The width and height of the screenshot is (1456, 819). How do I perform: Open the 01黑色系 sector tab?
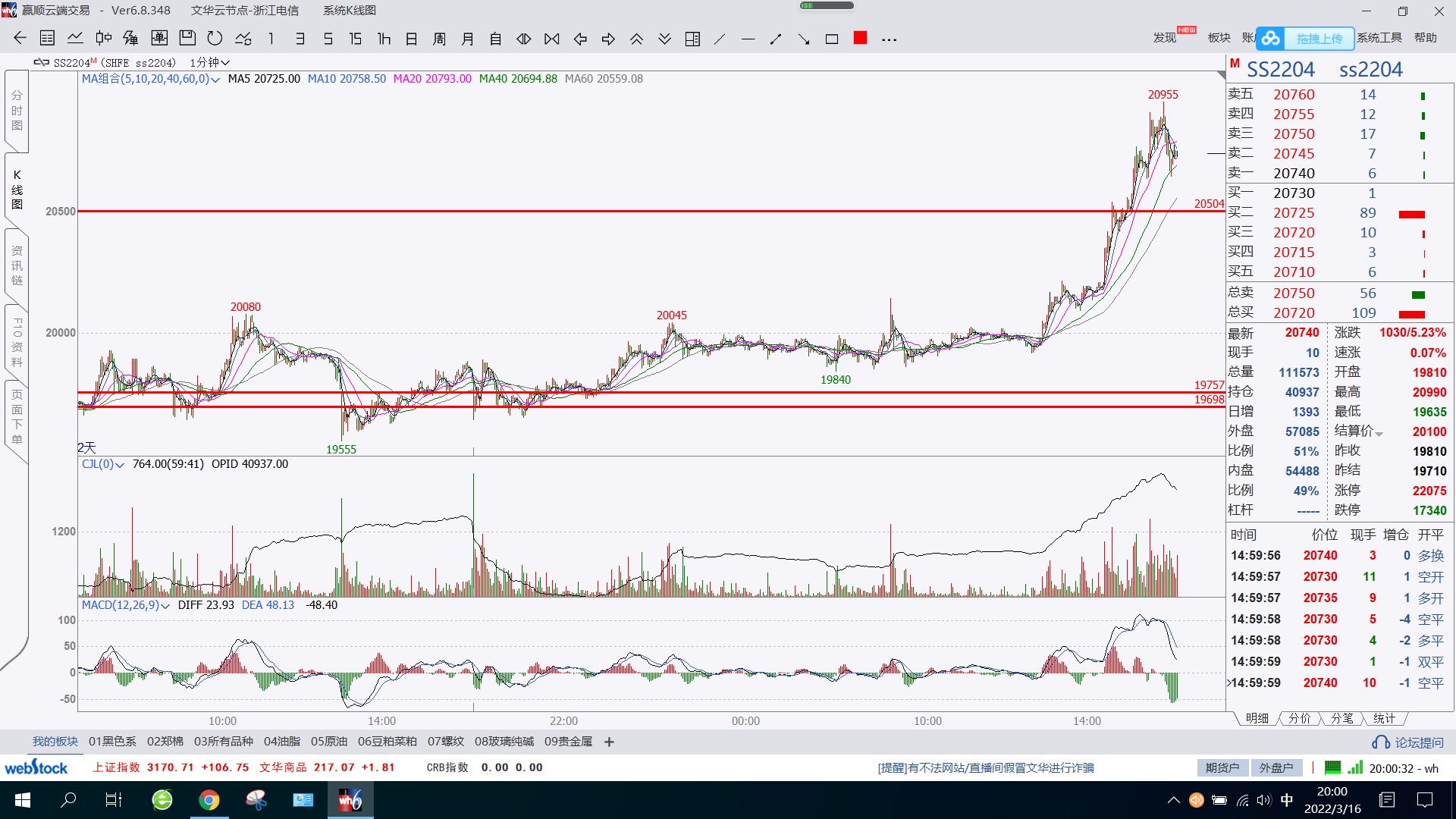112,742
